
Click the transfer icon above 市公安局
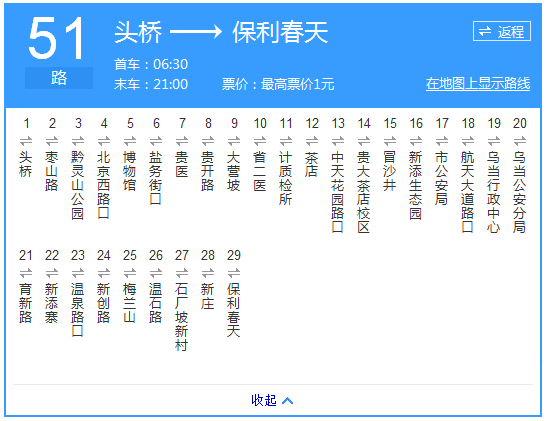coord(442,141)
